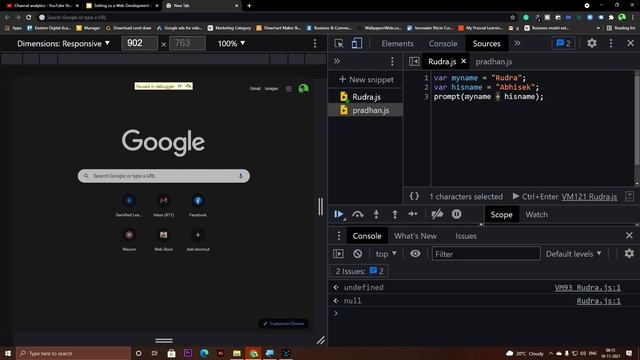Open the 100% zoom dropdown
The height and width of the screenshot is (360, 640).
[231, 44]
